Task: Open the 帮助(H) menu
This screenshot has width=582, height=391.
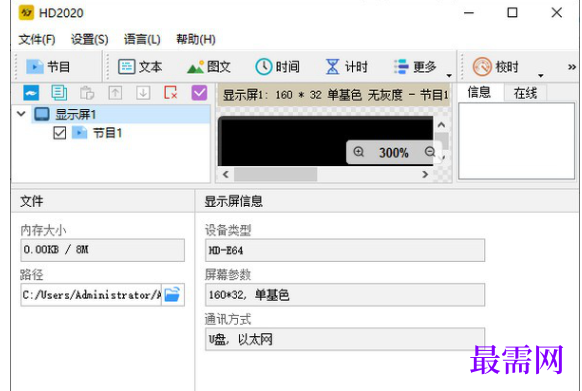Action: coord(196,39)
